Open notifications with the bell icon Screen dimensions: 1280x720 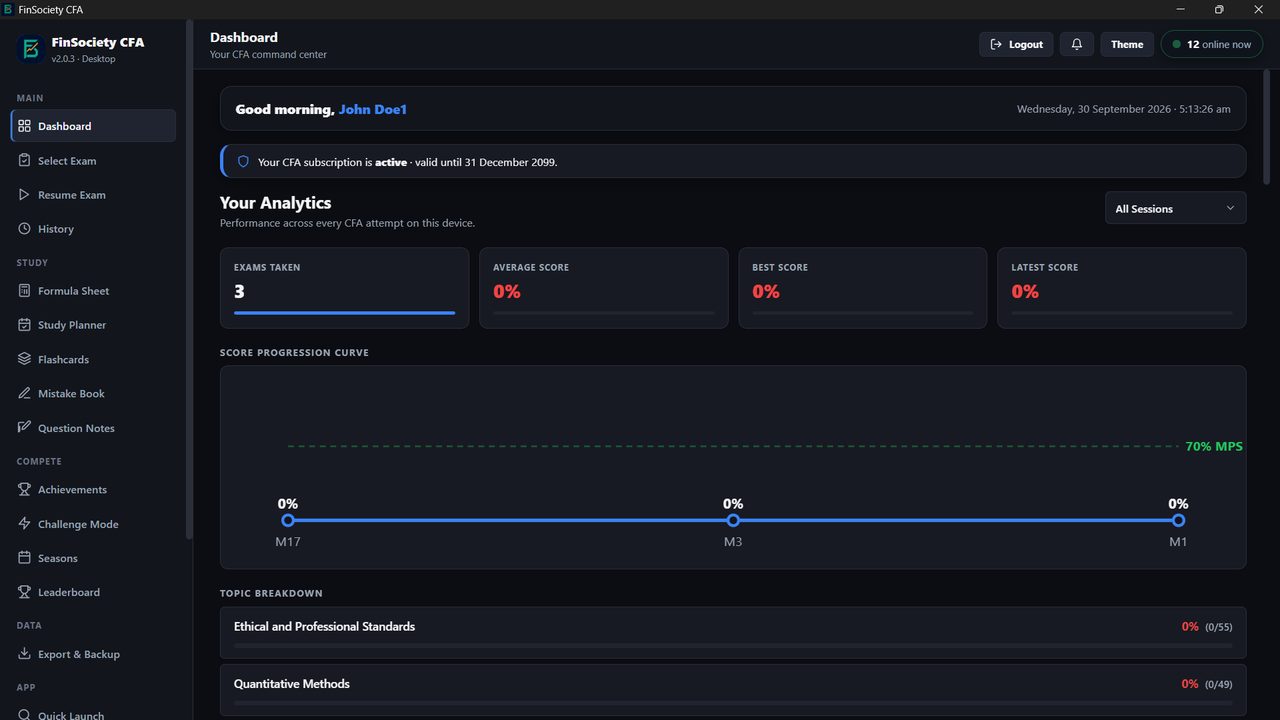pos(1077,44)
